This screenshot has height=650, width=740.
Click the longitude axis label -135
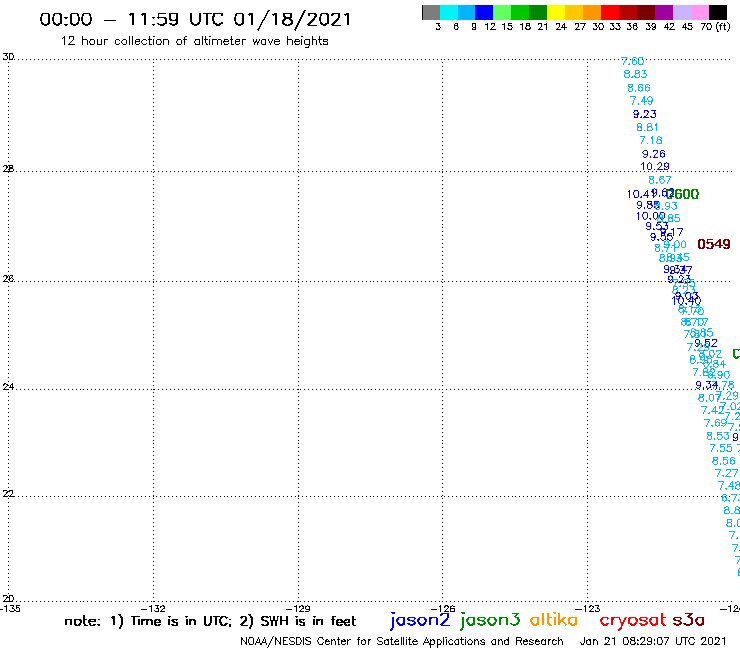pyautogui.click(x=11, y=608)
